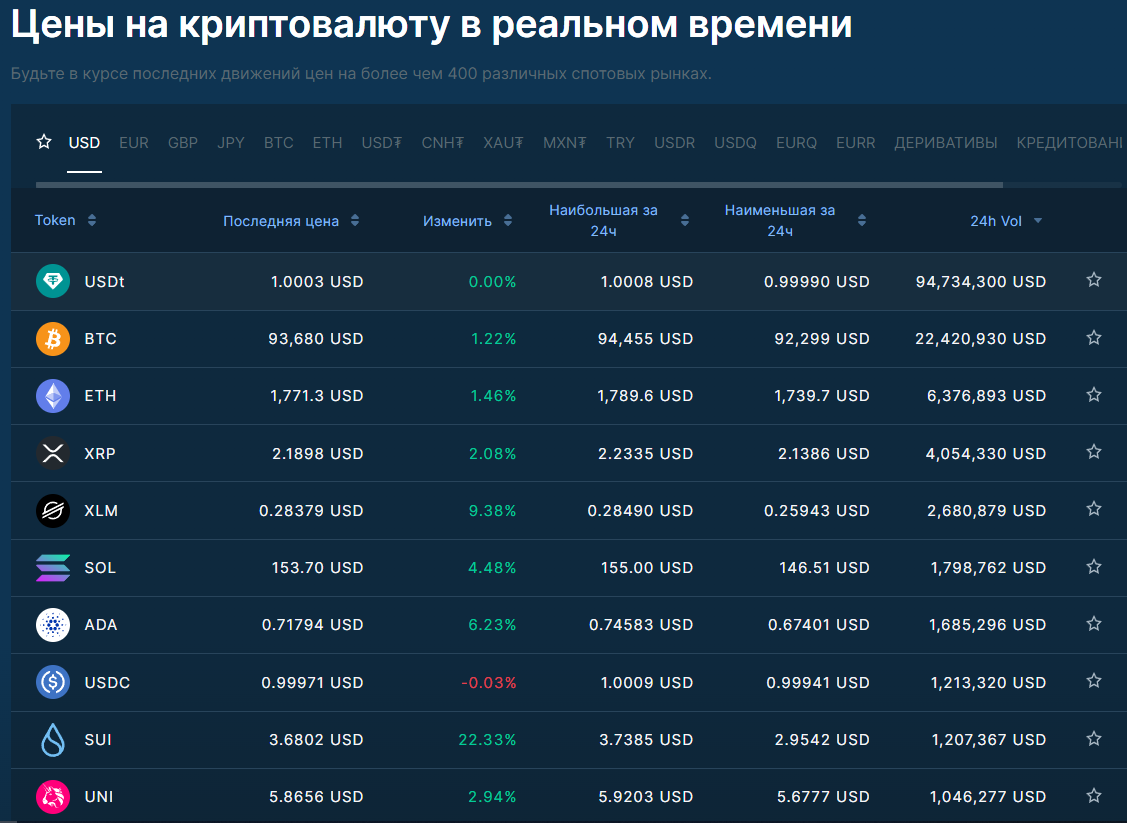Select the USD₮ tab
1127x823 pixels.
[382, 142]
